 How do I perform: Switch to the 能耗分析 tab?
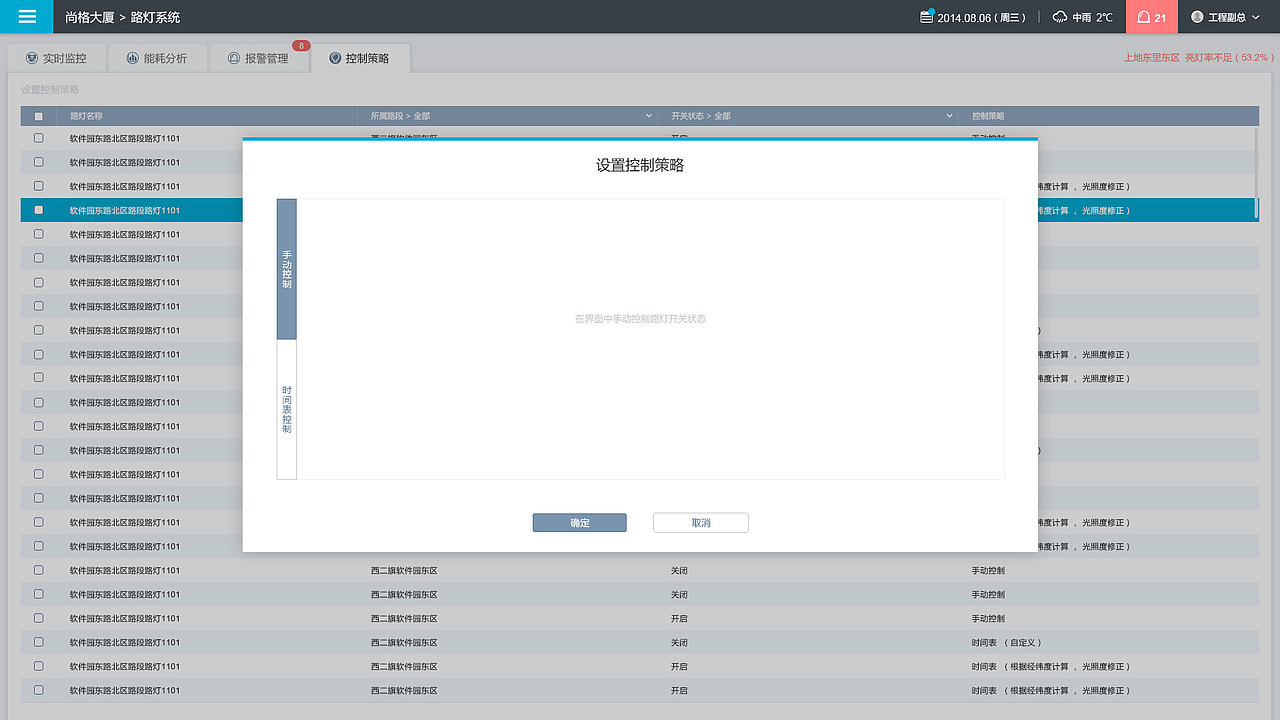pos(157,58)
